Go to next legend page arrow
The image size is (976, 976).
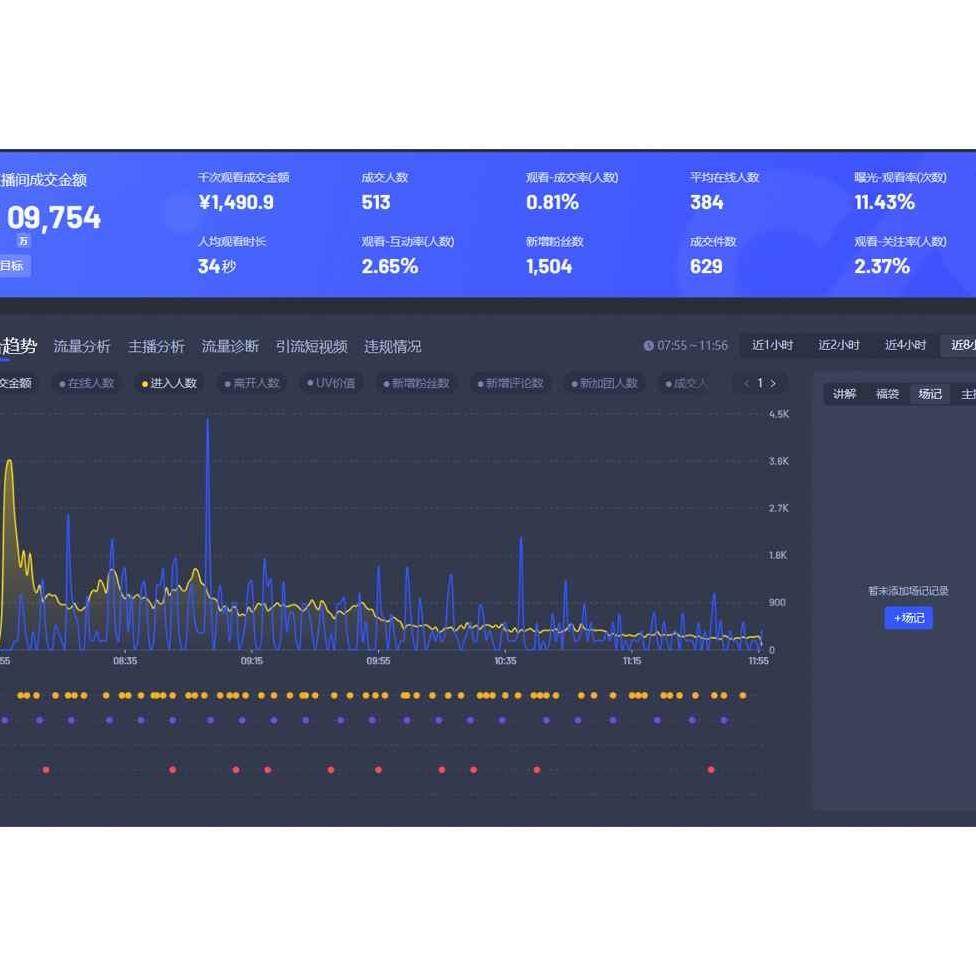772,383
